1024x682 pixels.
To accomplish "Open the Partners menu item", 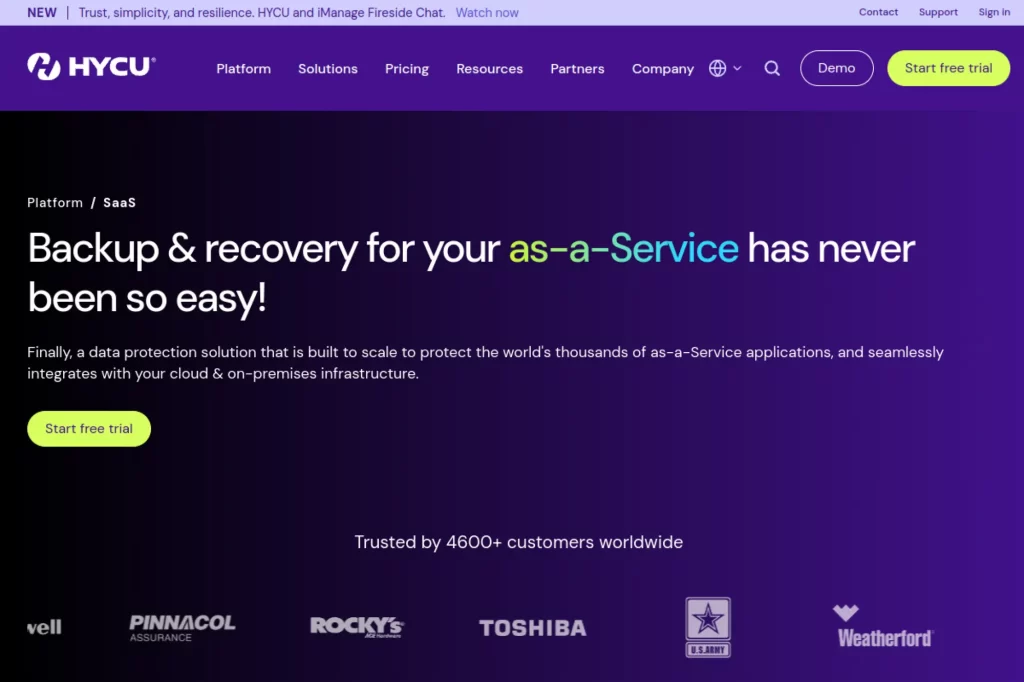I will pos(577,69).
